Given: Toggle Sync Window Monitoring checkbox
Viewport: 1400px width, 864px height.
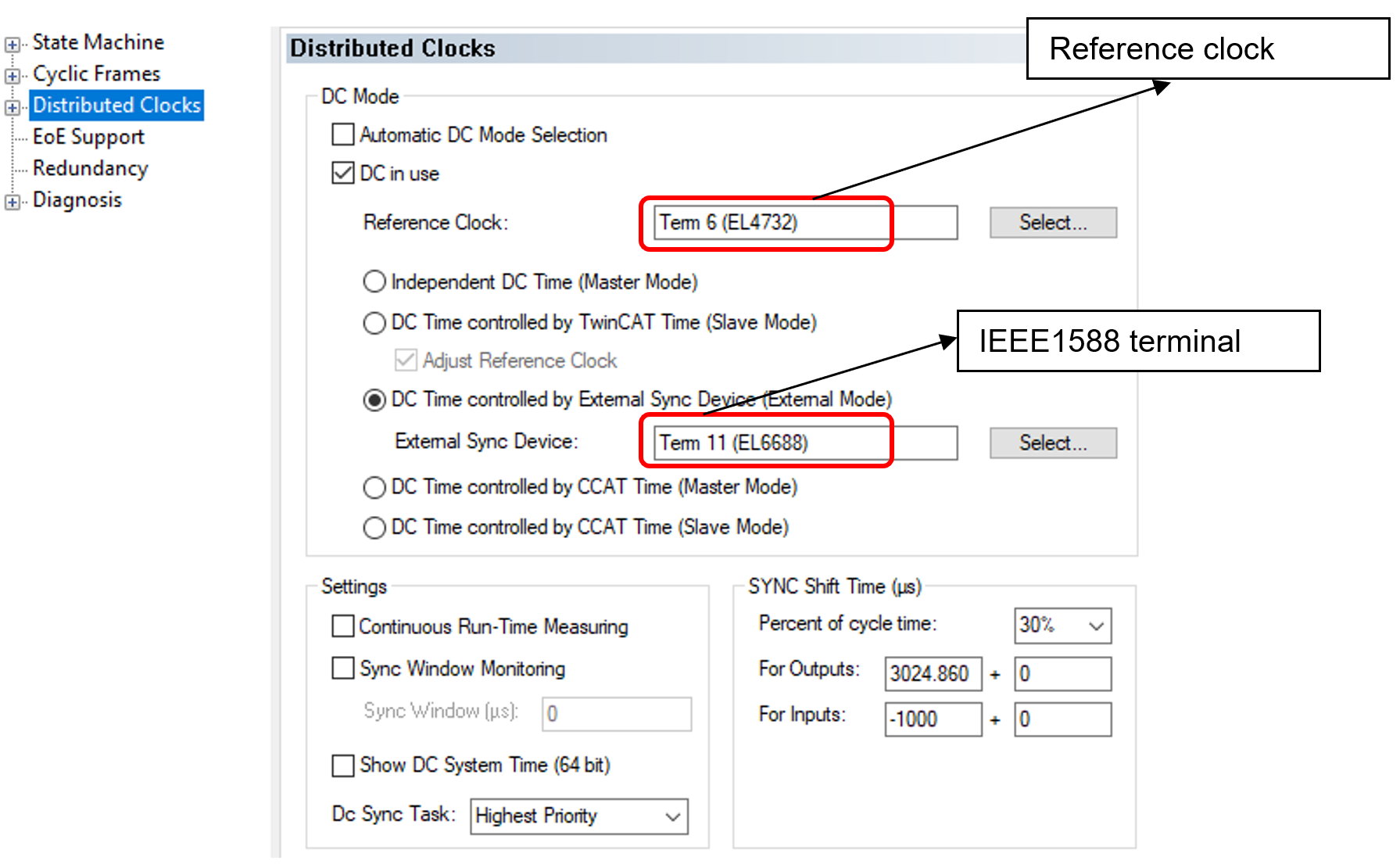Looking at the screenshot, I should click(343, 669).
